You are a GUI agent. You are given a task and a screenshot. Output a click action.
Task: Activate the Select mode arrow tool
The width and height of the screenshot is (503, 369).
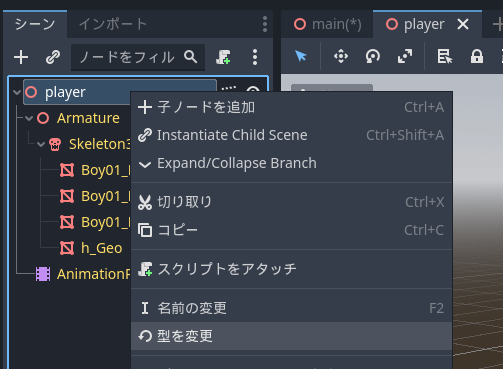[301, 56]
